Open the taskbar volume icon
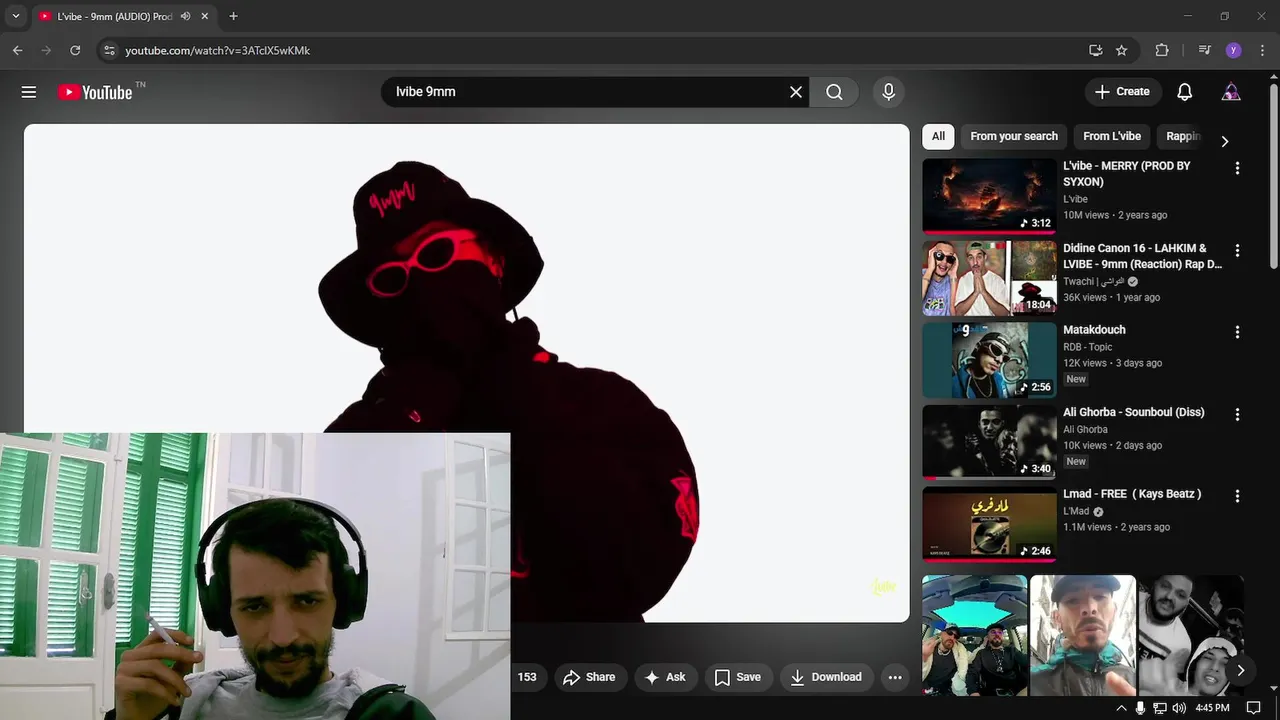The image size is (1280, 720). pos(1179,708)
